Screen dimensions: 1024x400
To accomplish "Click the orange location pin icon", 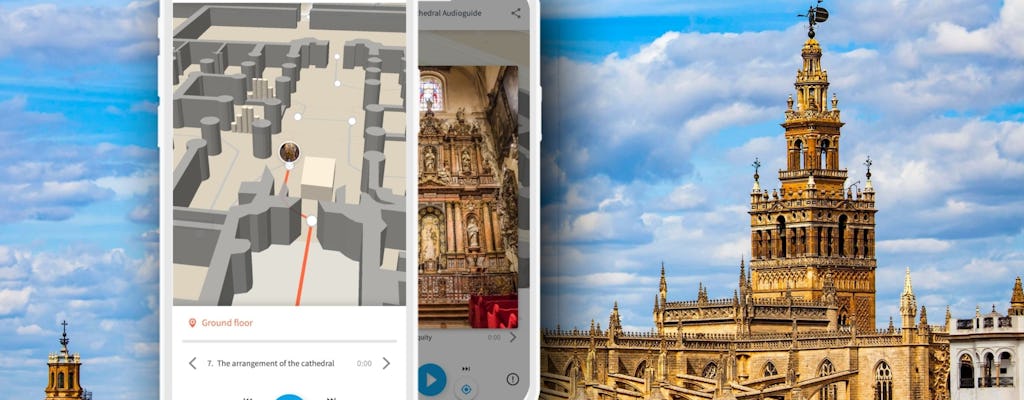I will [192, 323].
